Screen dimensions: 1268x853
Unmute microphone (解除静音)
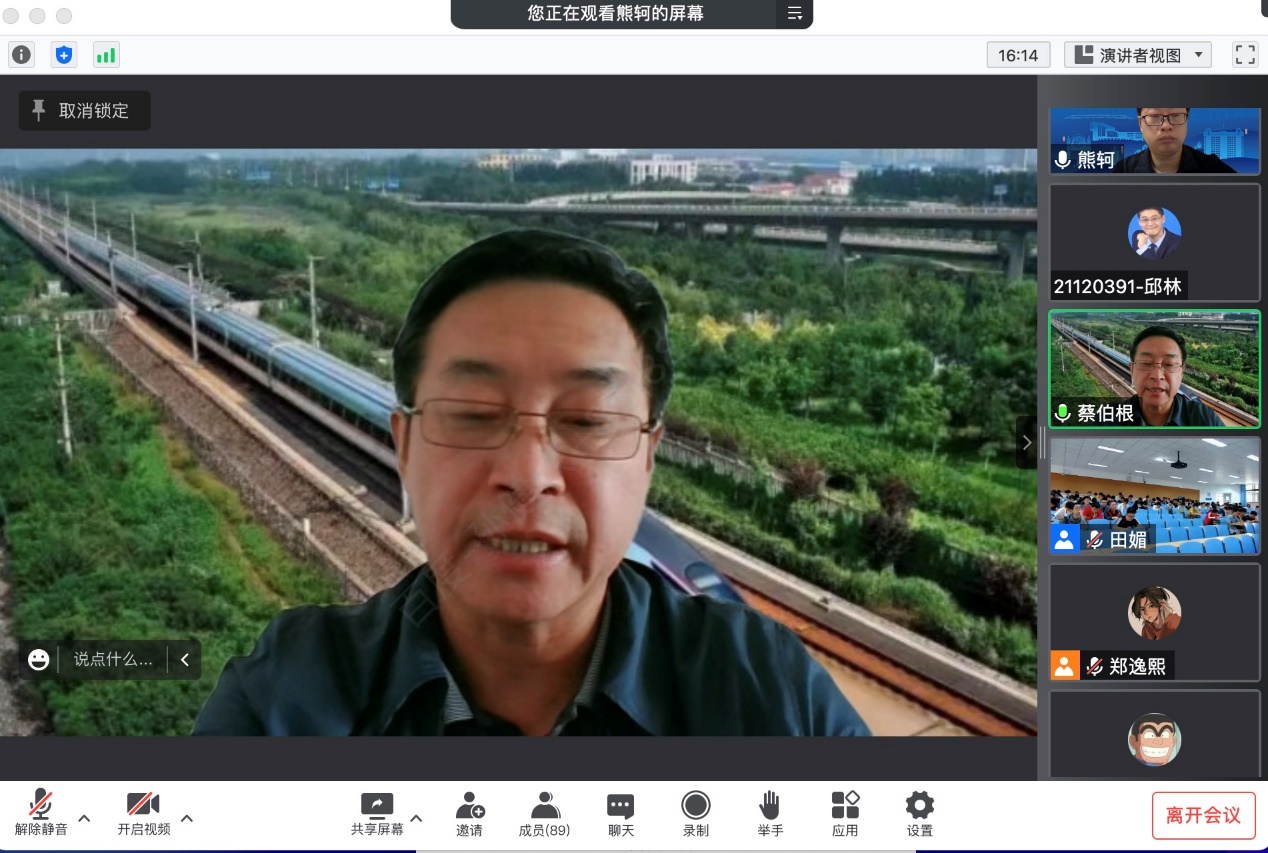tap(41, 814)
